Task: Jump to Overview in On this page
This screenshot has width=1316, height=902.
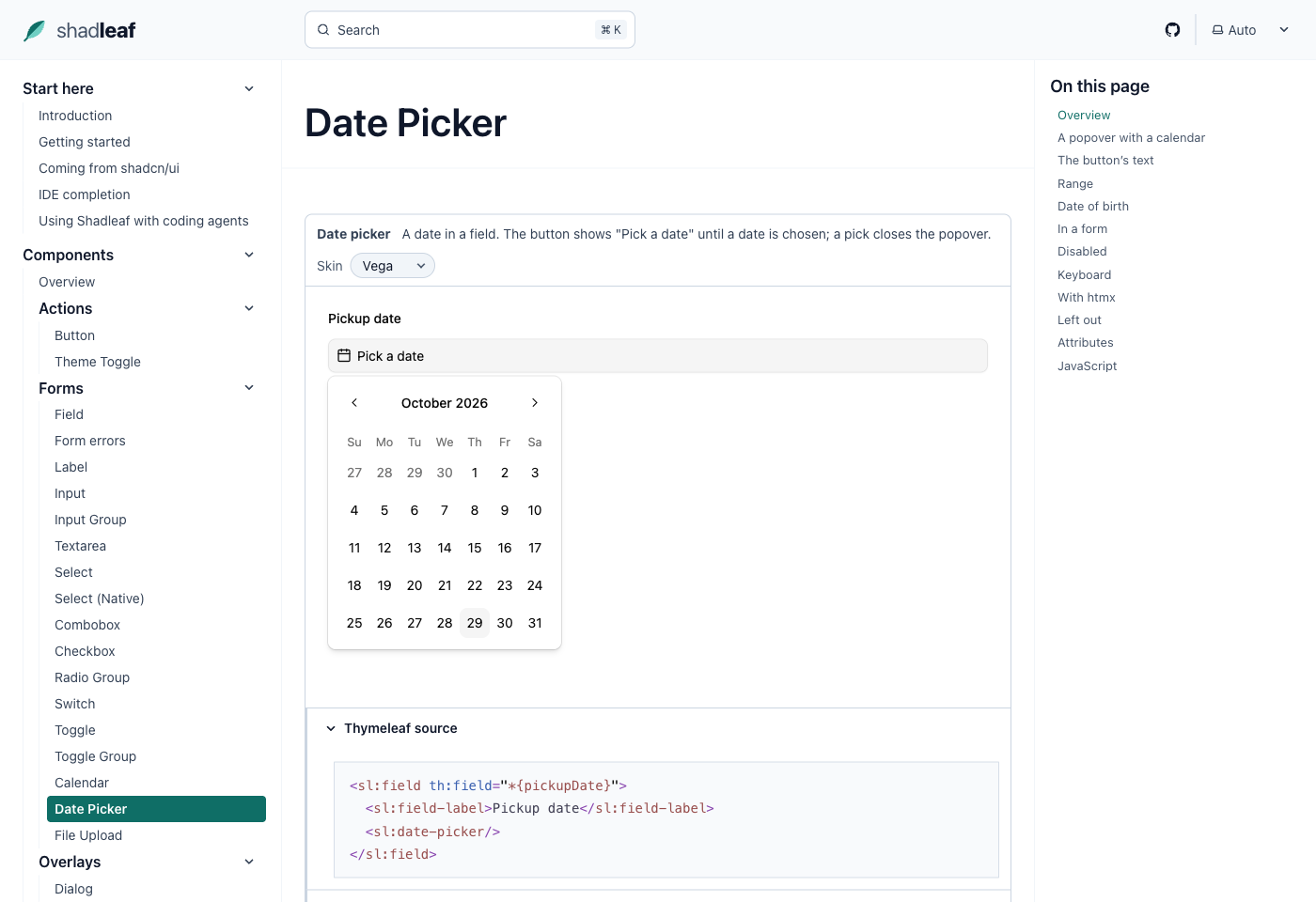Action: tap(1084, 115)
